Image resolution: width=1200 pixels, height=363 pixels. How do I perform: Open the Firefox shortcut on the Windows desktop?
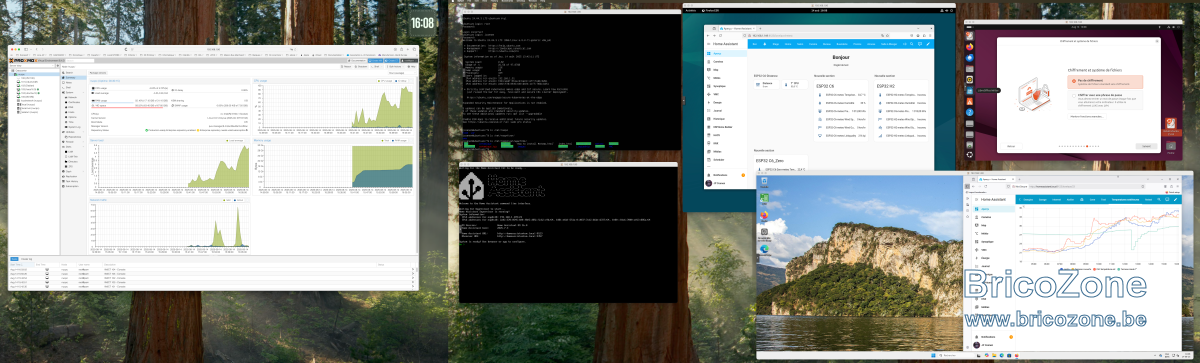764,216
